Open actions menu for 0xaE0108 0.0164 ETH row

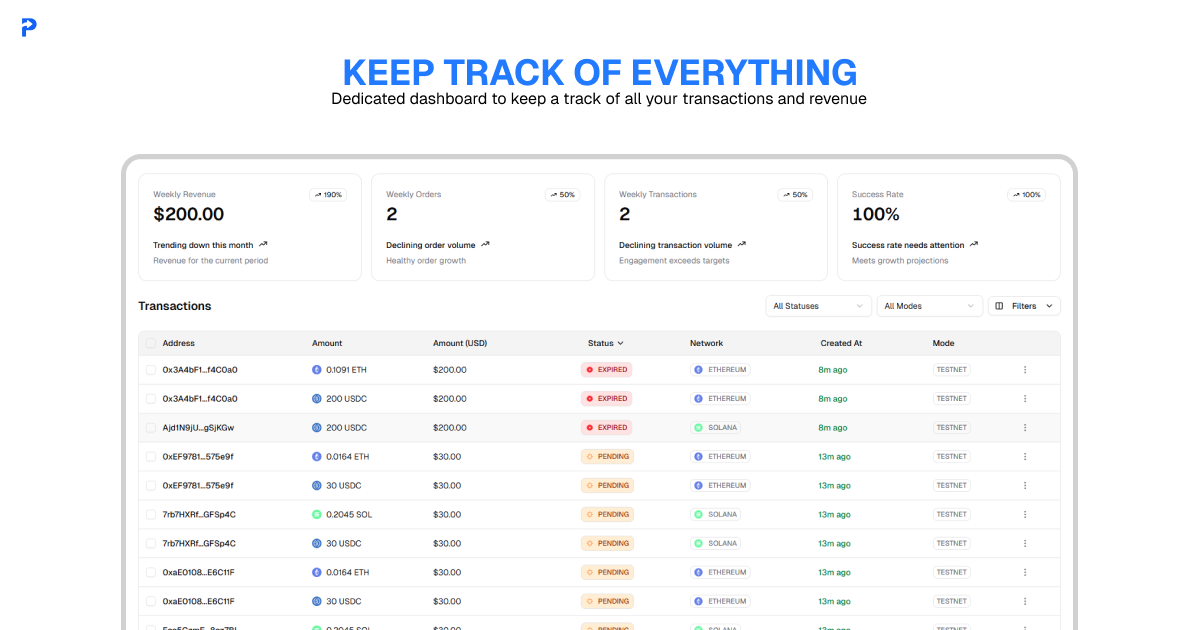coord(1025,573)
